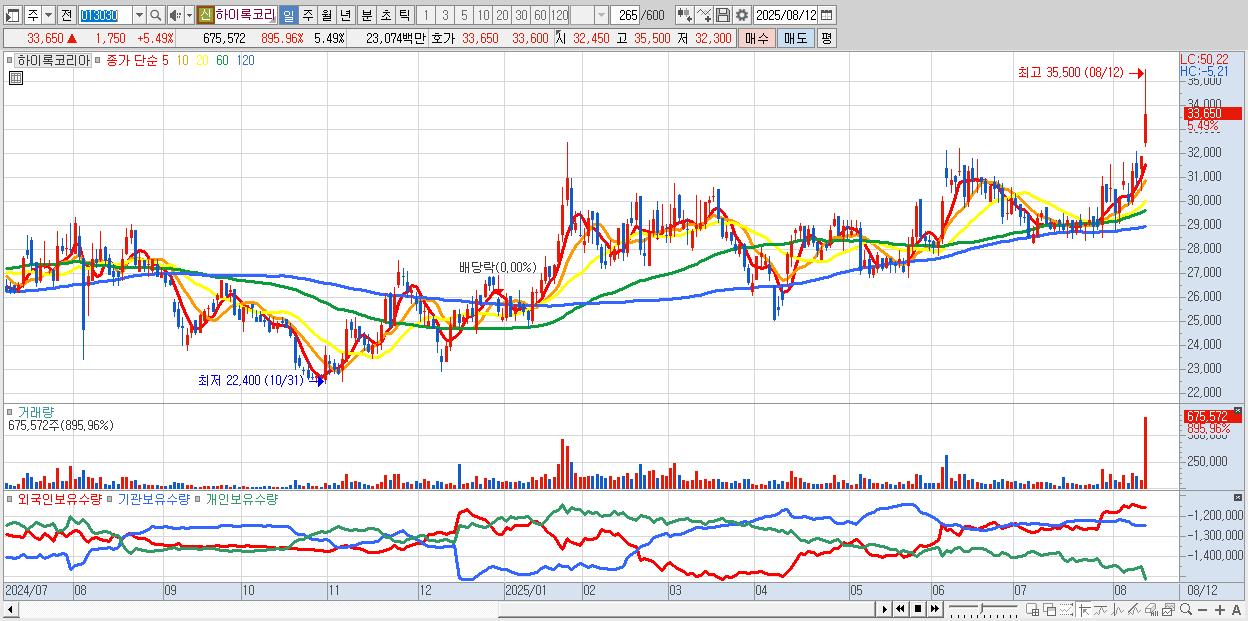This screenshot has height=621, width=1248.
Task: Select second period 초 button
Action: point(385,15)
